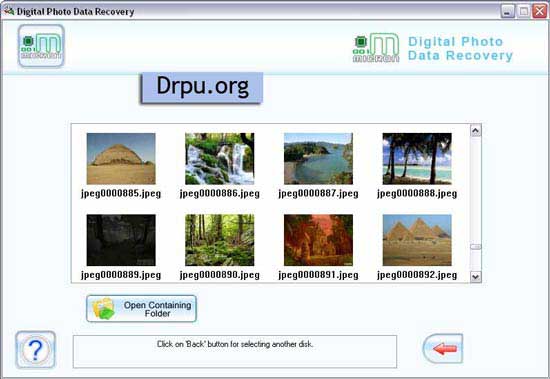Click the filename label jpeg0000892.jpeg
This screenshot has width=550, height=379.
pyautogui.click(x=417, y=275)
